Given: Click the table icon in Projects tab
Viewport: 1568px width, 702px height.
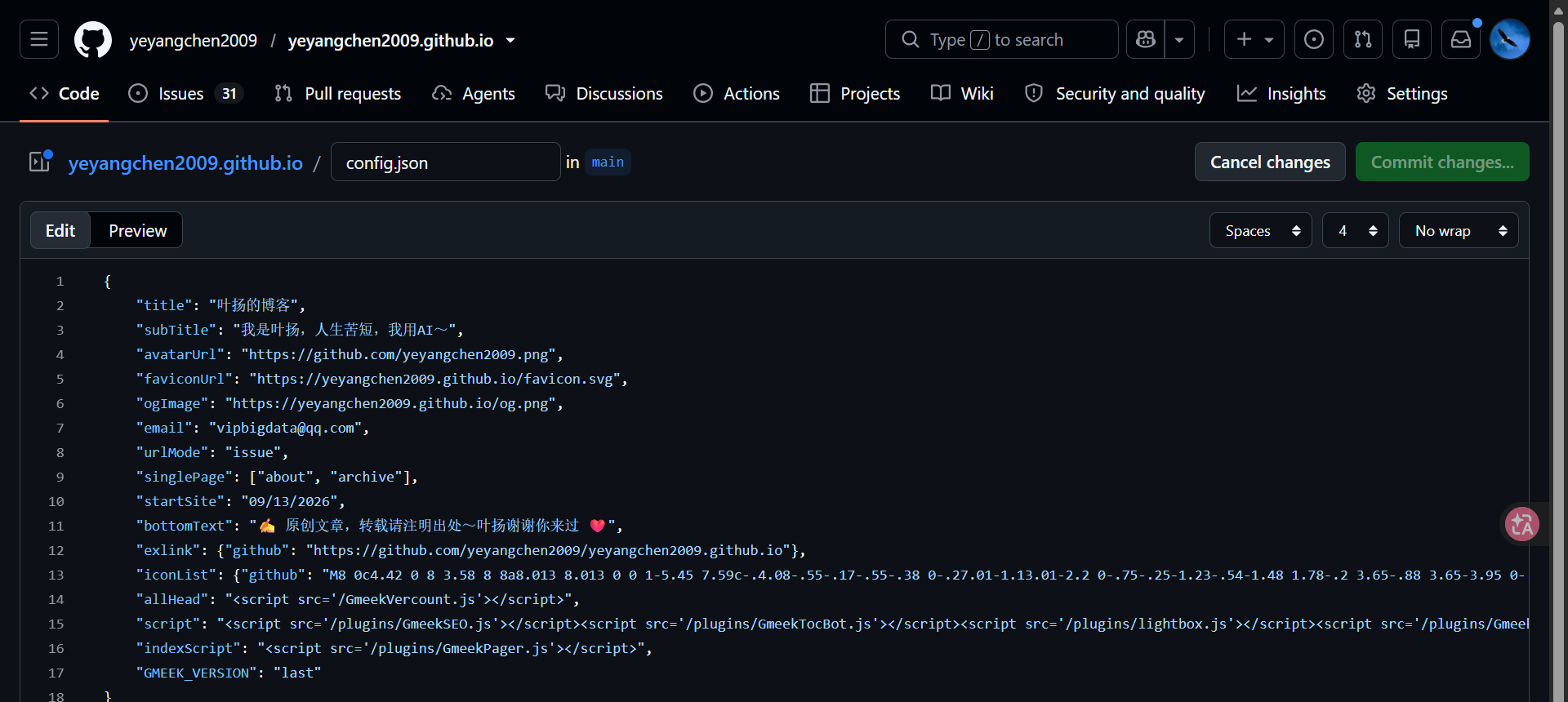Looking at the screenshot, I should click(820, 93).
